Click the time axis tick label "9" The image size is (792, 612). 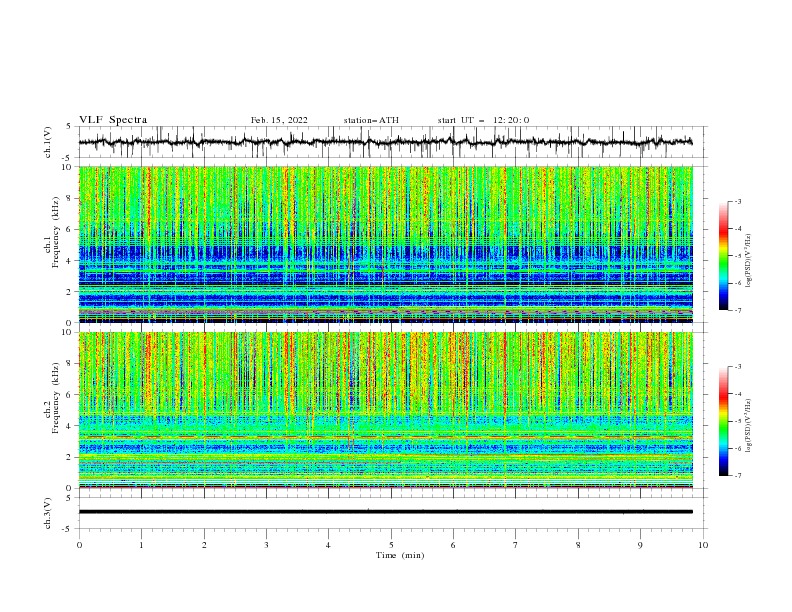click(640, 545)
